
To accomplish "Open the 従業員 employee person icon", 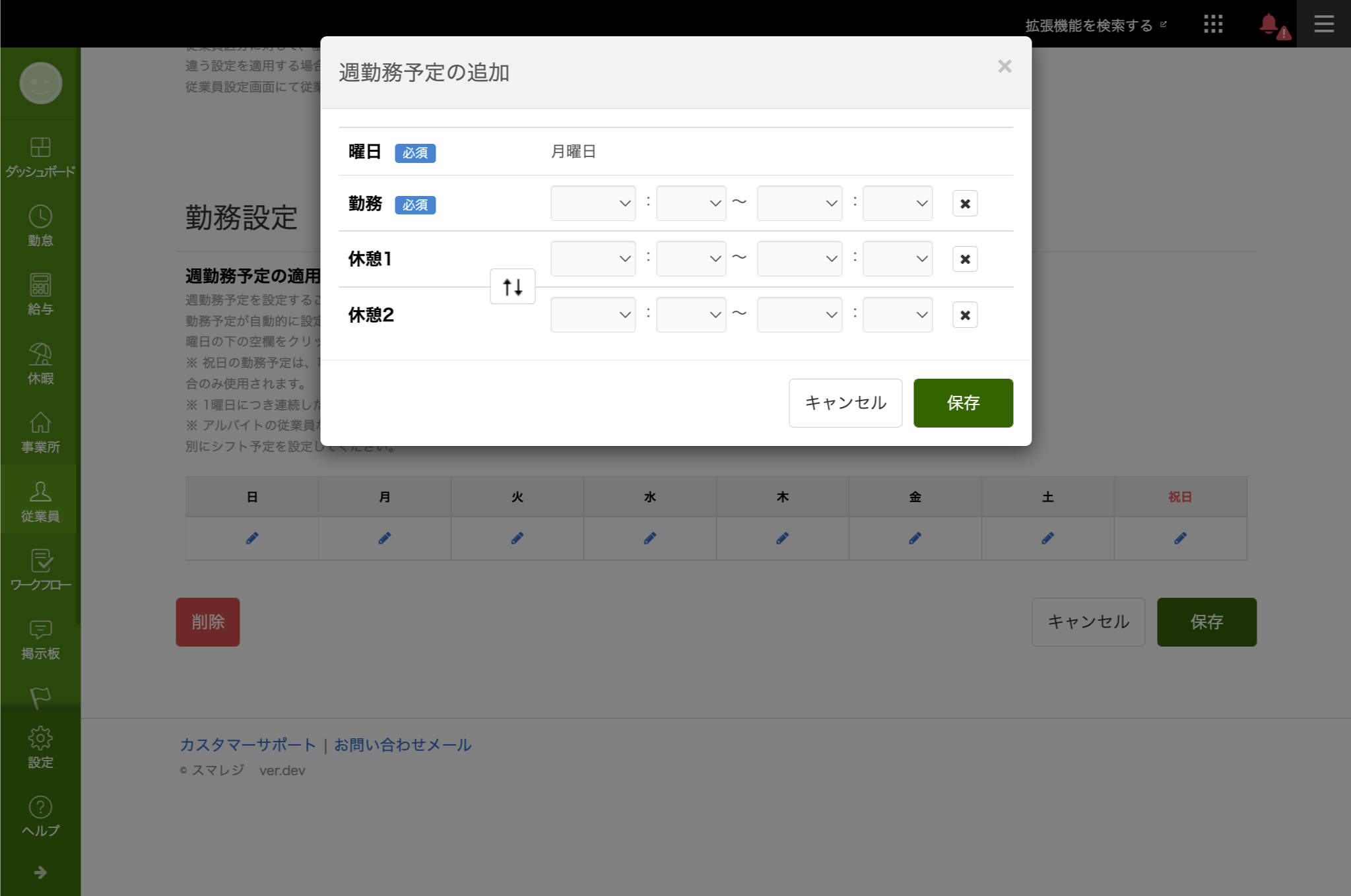I will tap(40, 501).
